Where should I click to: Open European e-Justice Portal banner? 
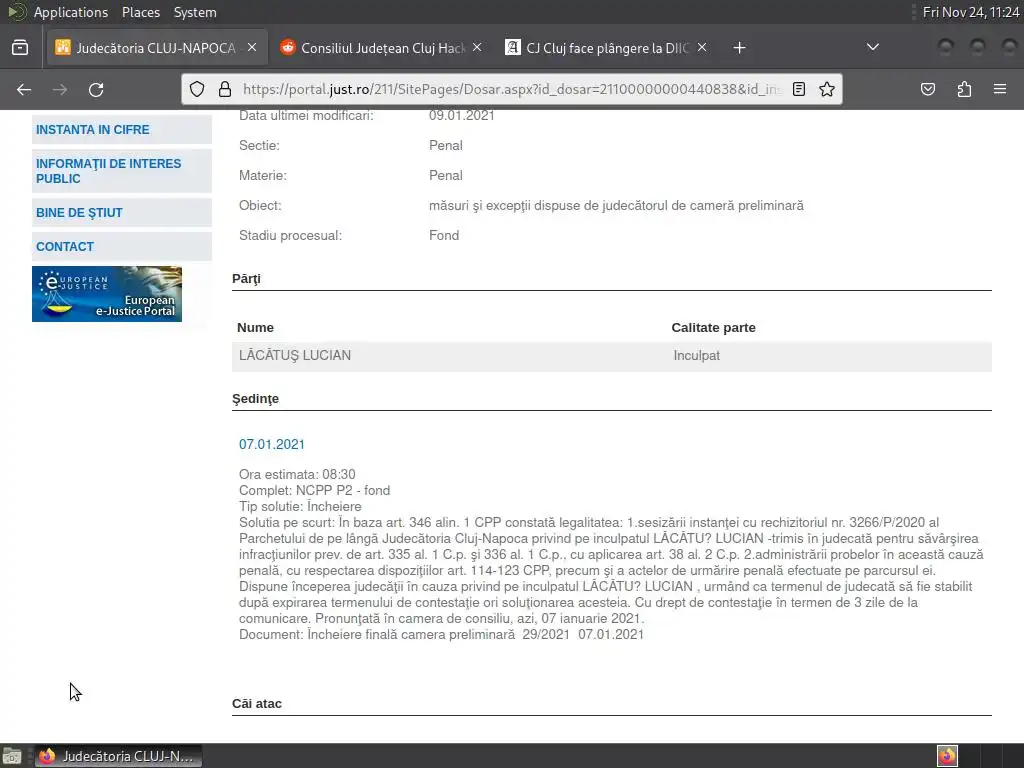click(107, 294)
